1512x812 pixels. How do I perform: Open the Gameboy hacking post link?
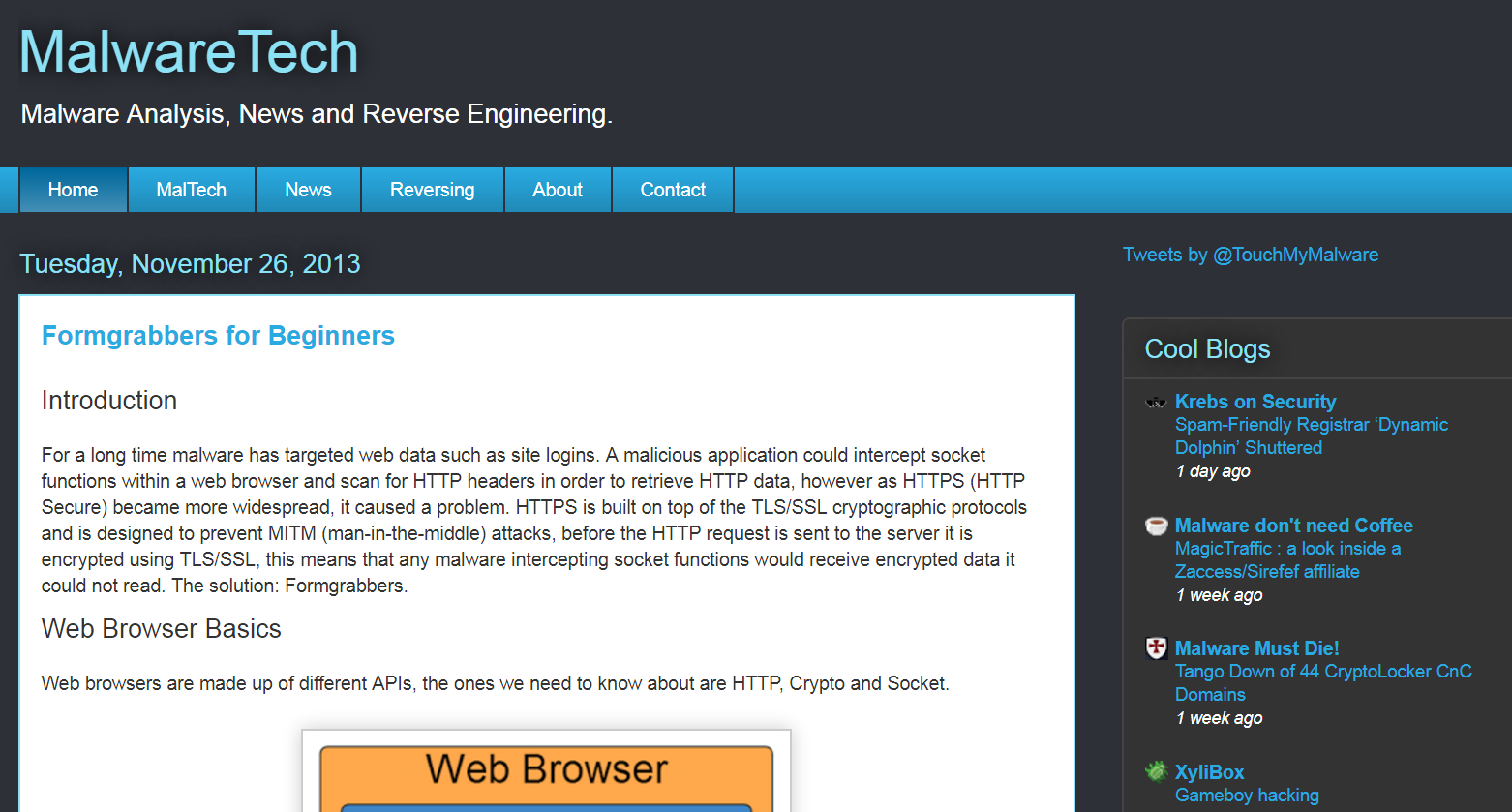pyautogui.click(x=1247, y=796)
